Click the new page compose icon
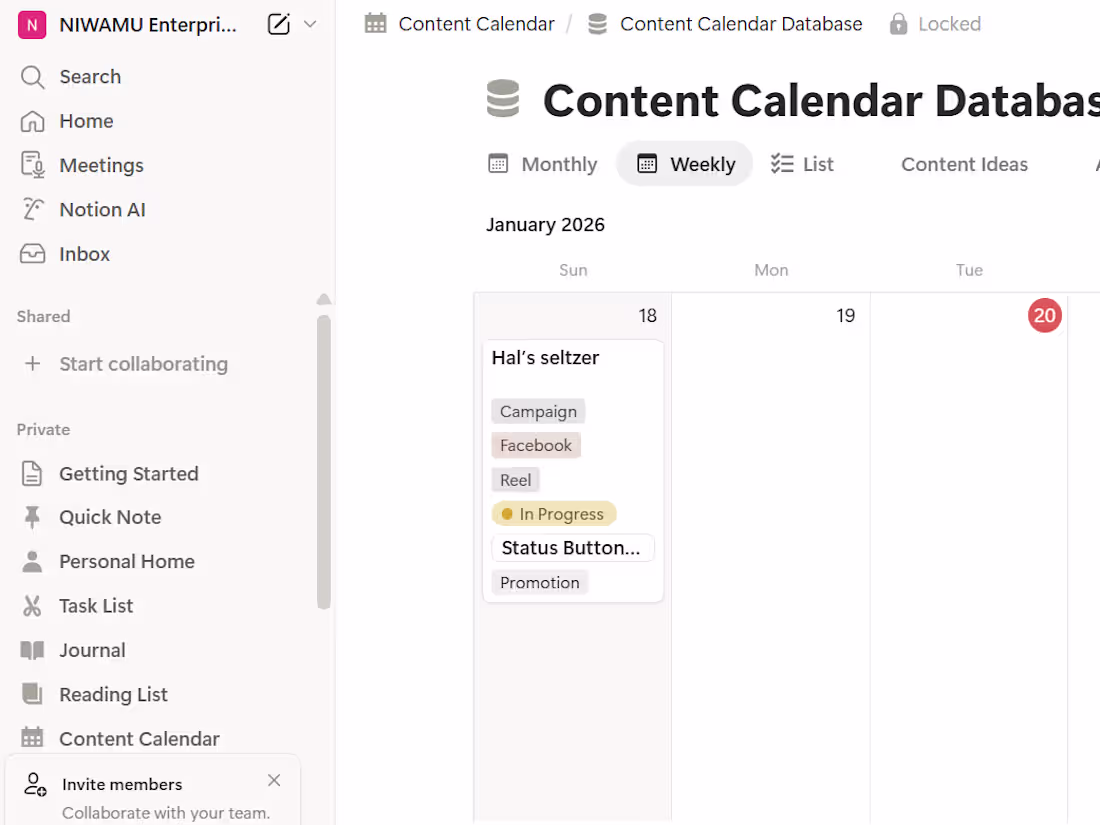This screenshot has width=1100, height=825. pyautogui.click(x=279, y=25)
